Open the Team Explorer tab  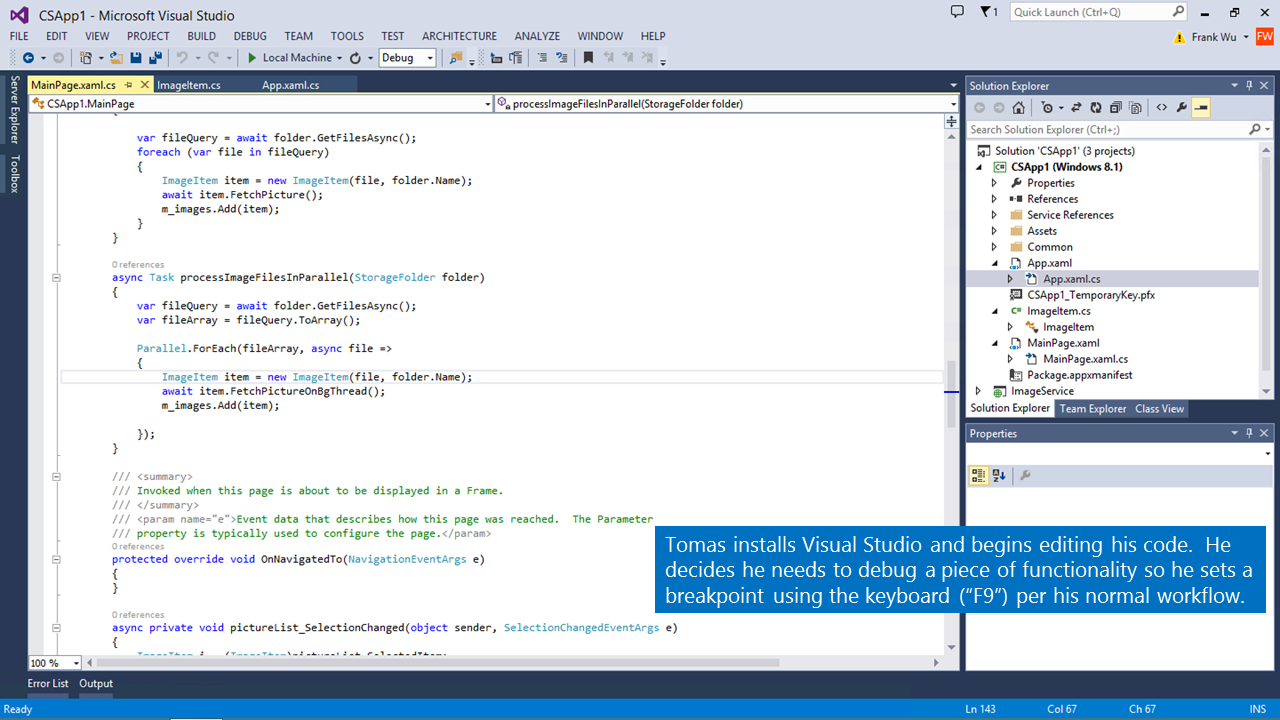[x=1092, y=409]
